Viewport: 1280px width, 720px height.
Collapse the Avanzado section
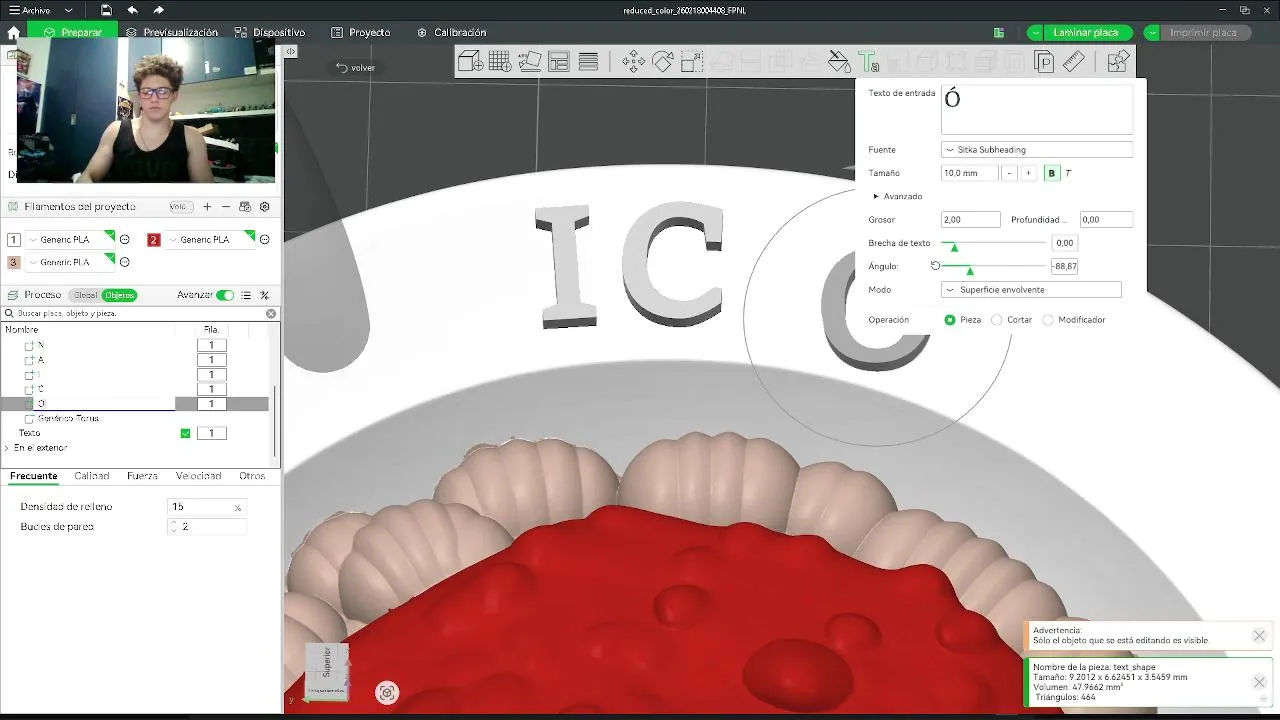[x=898, y=196]
